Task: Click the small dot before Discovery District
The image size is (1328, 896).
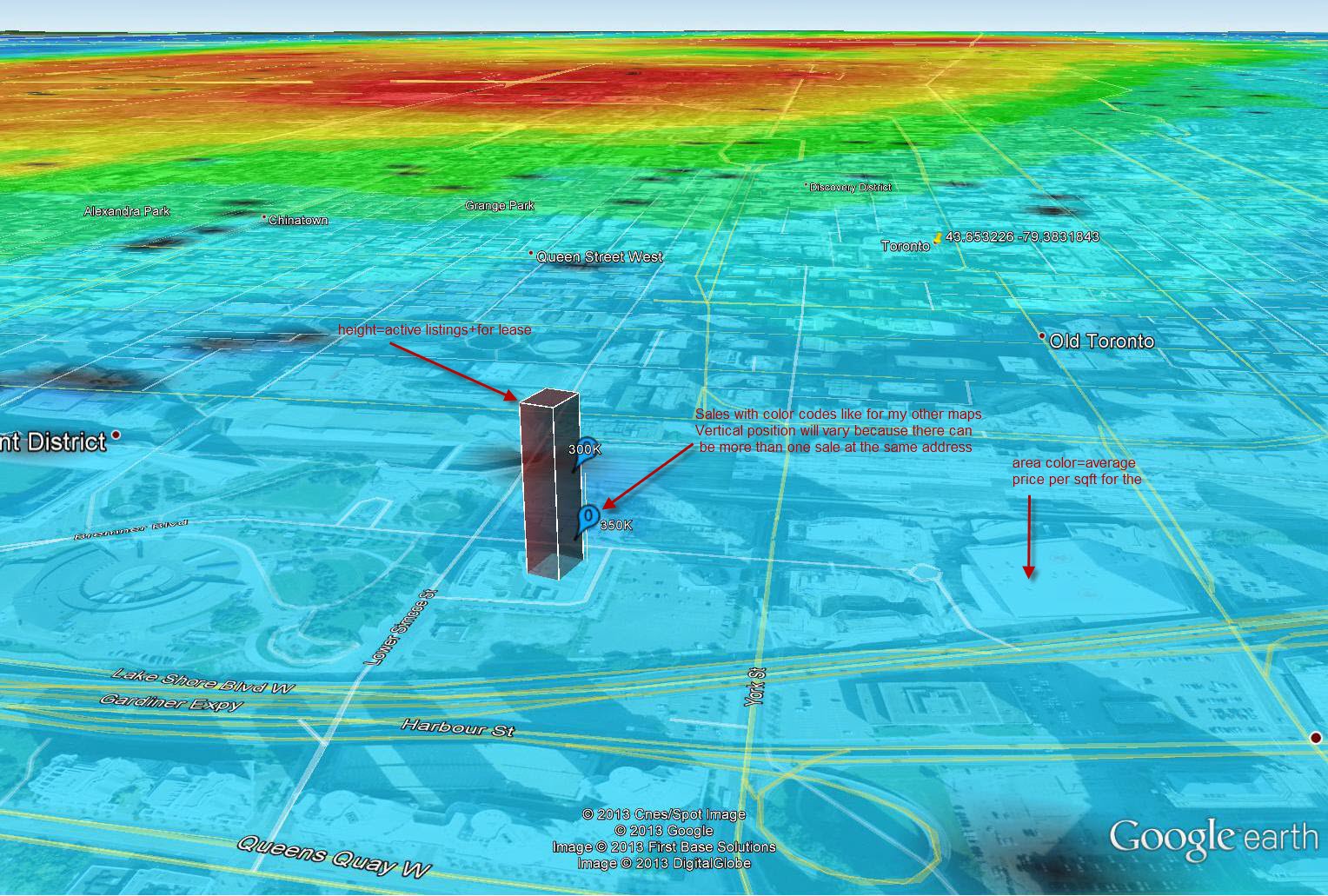Action: point(806,185)
